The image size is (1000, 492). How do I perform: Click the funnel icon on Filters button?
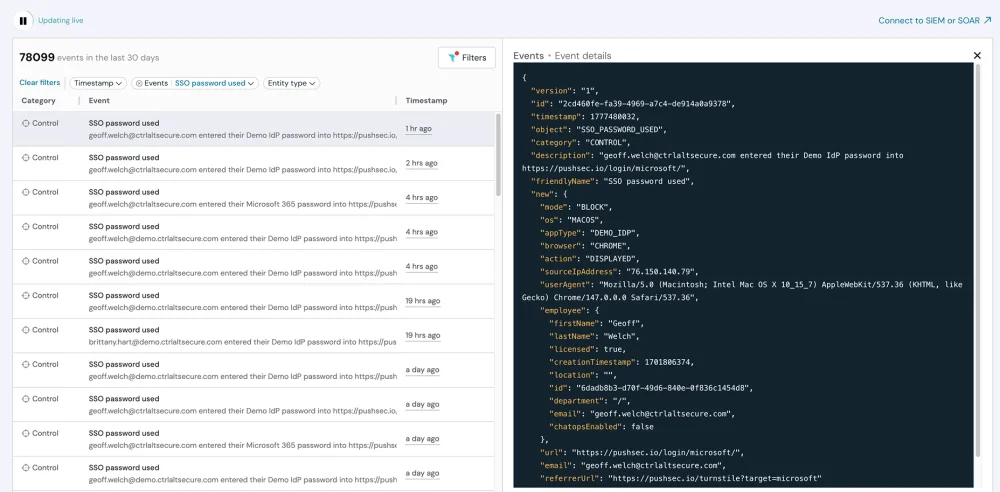453,57
